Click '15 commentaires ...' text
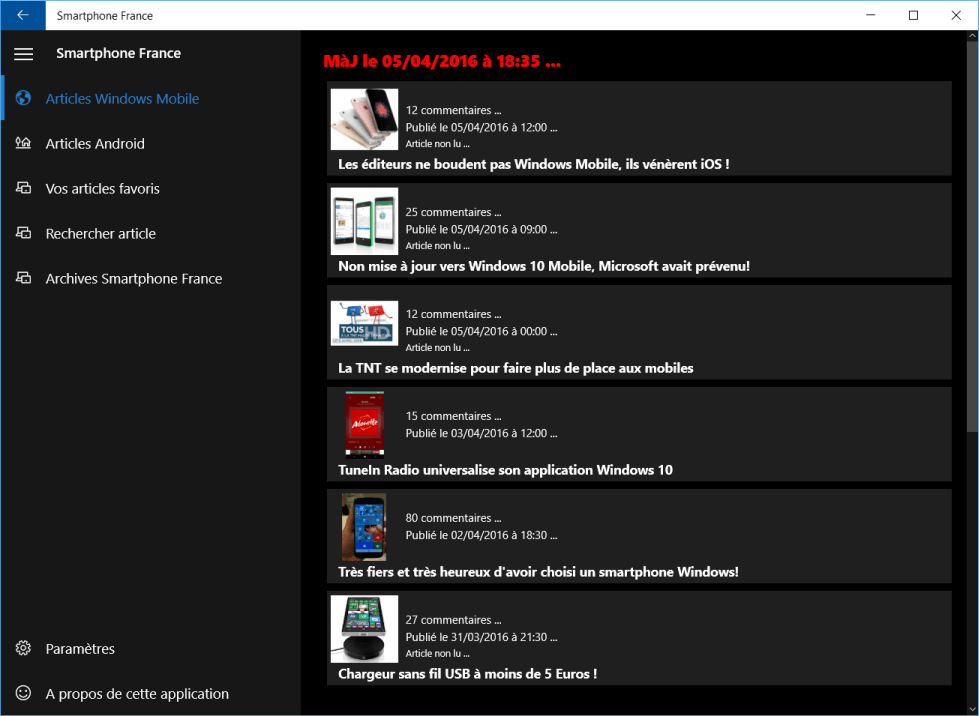This screenshot has width=979, height=716. [x=453, y=416]
